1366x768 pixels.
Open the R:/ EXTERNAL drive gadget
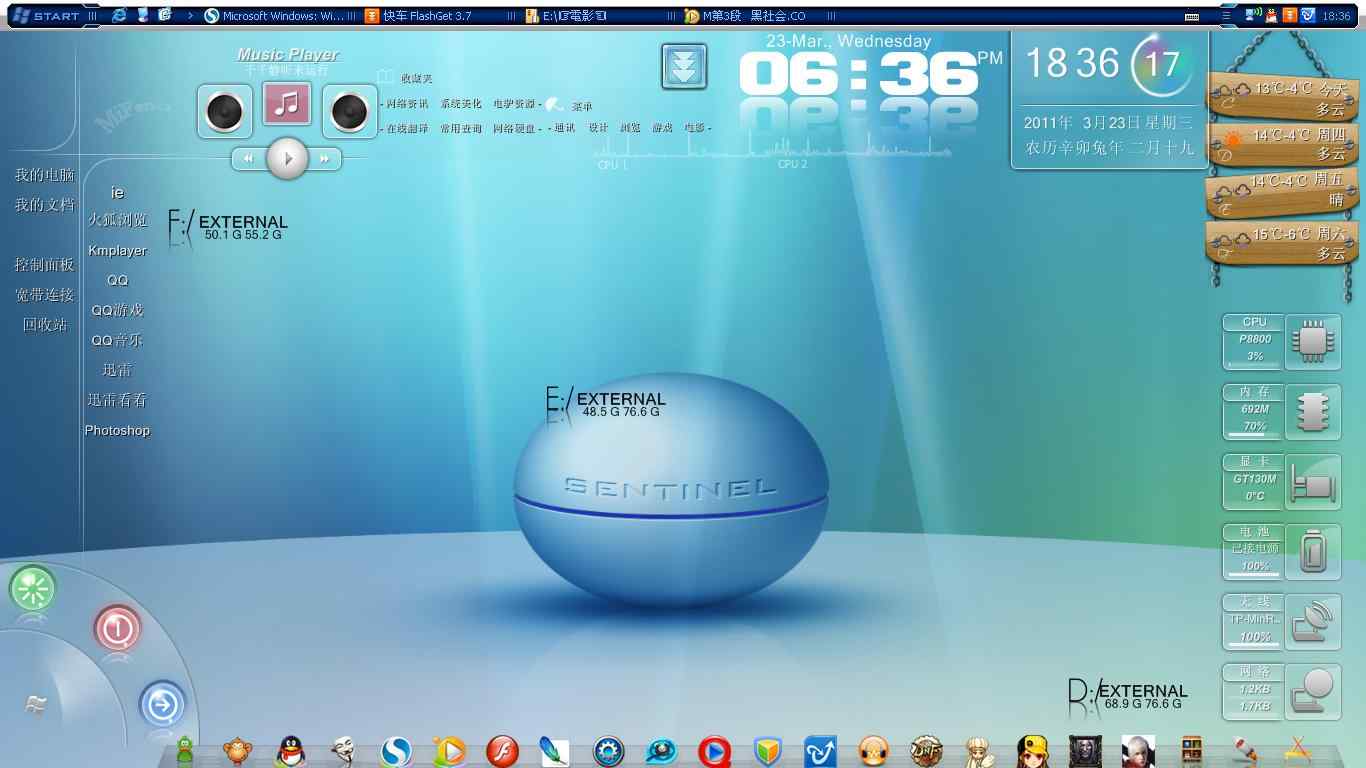coord(1128,699)
